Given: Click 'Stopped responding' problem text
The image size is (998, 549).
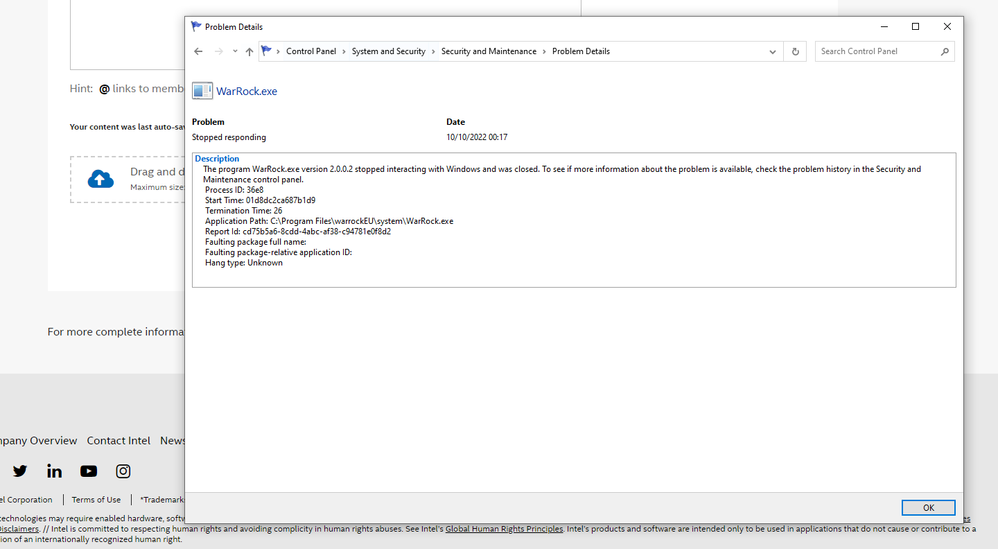Looking at the screenshot, I should [x=229, y=137].
